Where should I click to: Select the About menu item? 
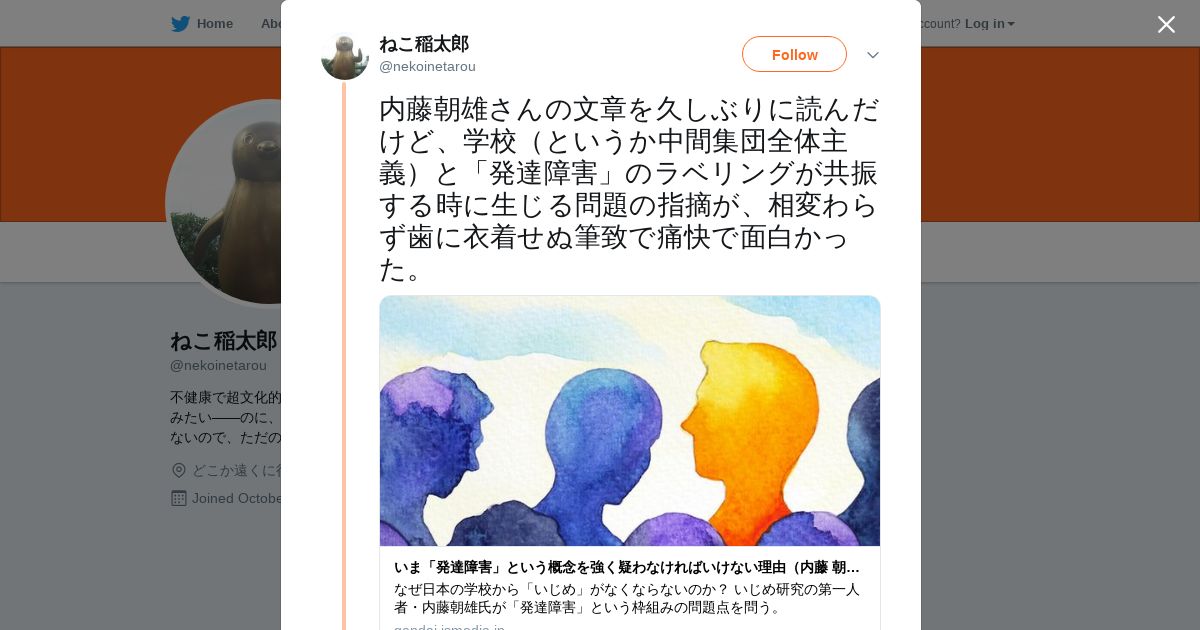pos(271,23)
